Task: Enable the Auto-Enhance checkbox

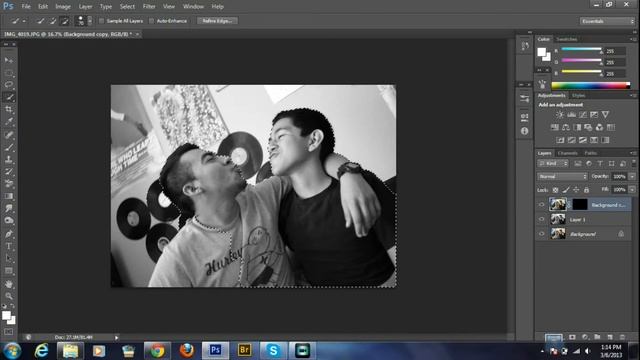Action: [152, 21]
